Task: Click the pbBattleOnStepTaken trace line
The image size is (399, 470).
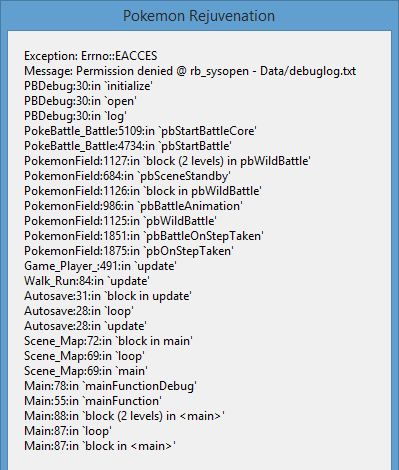Action: point(144,236)
